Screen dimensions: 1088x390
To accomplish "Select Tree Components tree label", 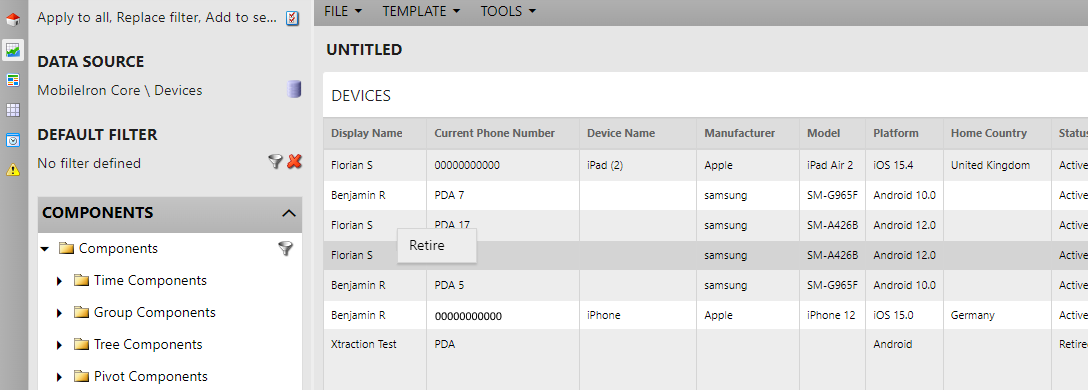I will pyautogui.click(x=148, y=344).
